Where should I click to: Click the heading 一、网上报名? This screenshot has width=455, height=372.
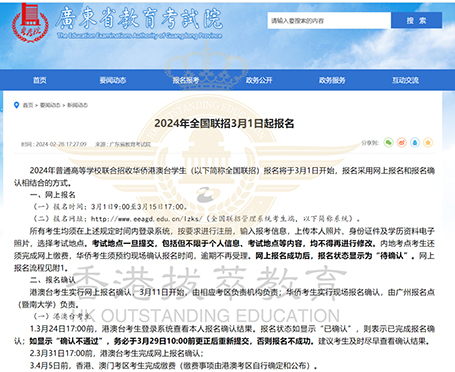point(53,195)
